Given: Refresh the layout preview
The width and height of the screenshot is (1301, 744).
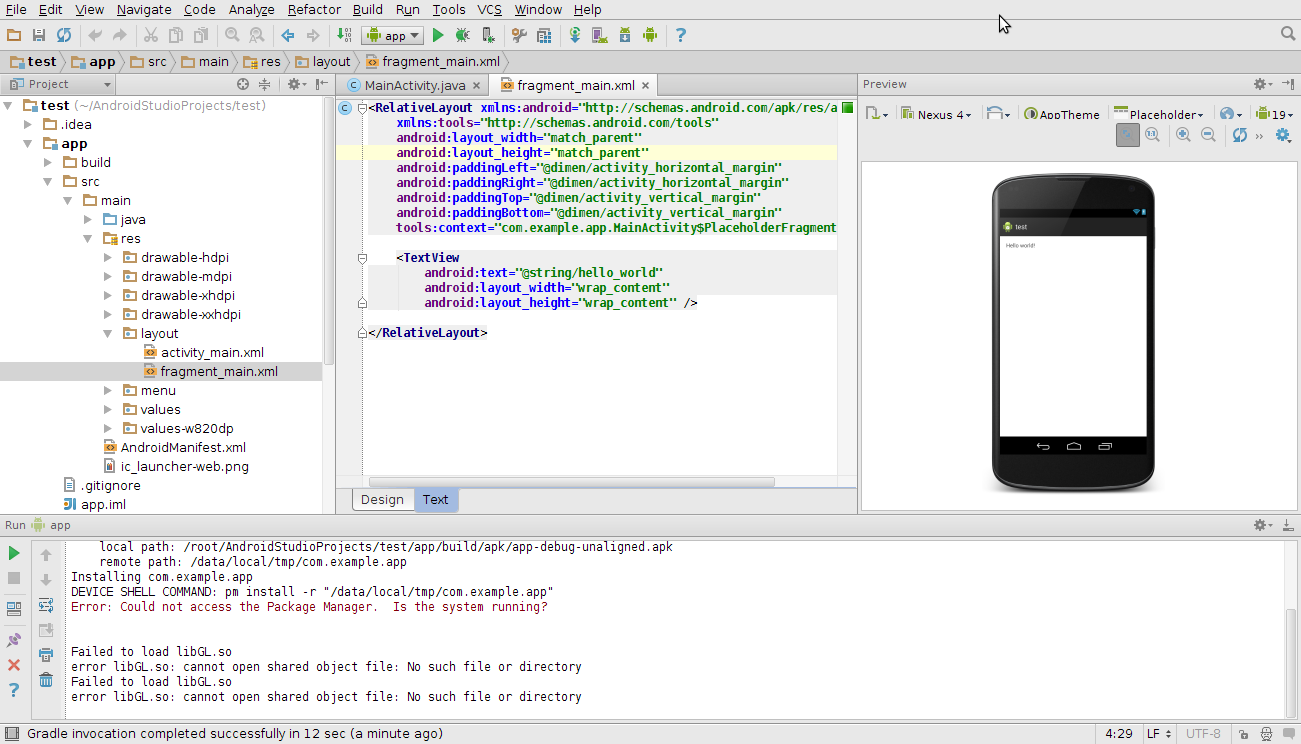Looking at the screenshot, I should click(x=1240, y=135).
